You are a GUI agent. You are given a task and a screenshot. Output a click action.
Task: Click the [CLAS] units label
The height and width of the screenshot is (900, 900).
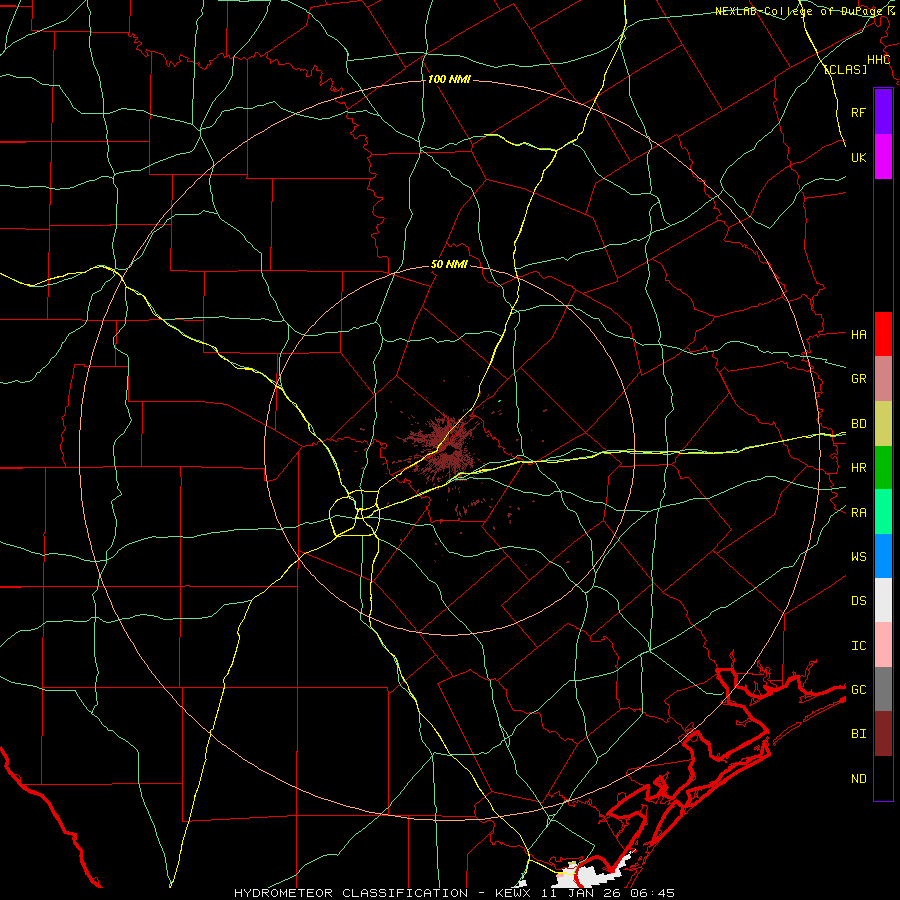point(845,69)
